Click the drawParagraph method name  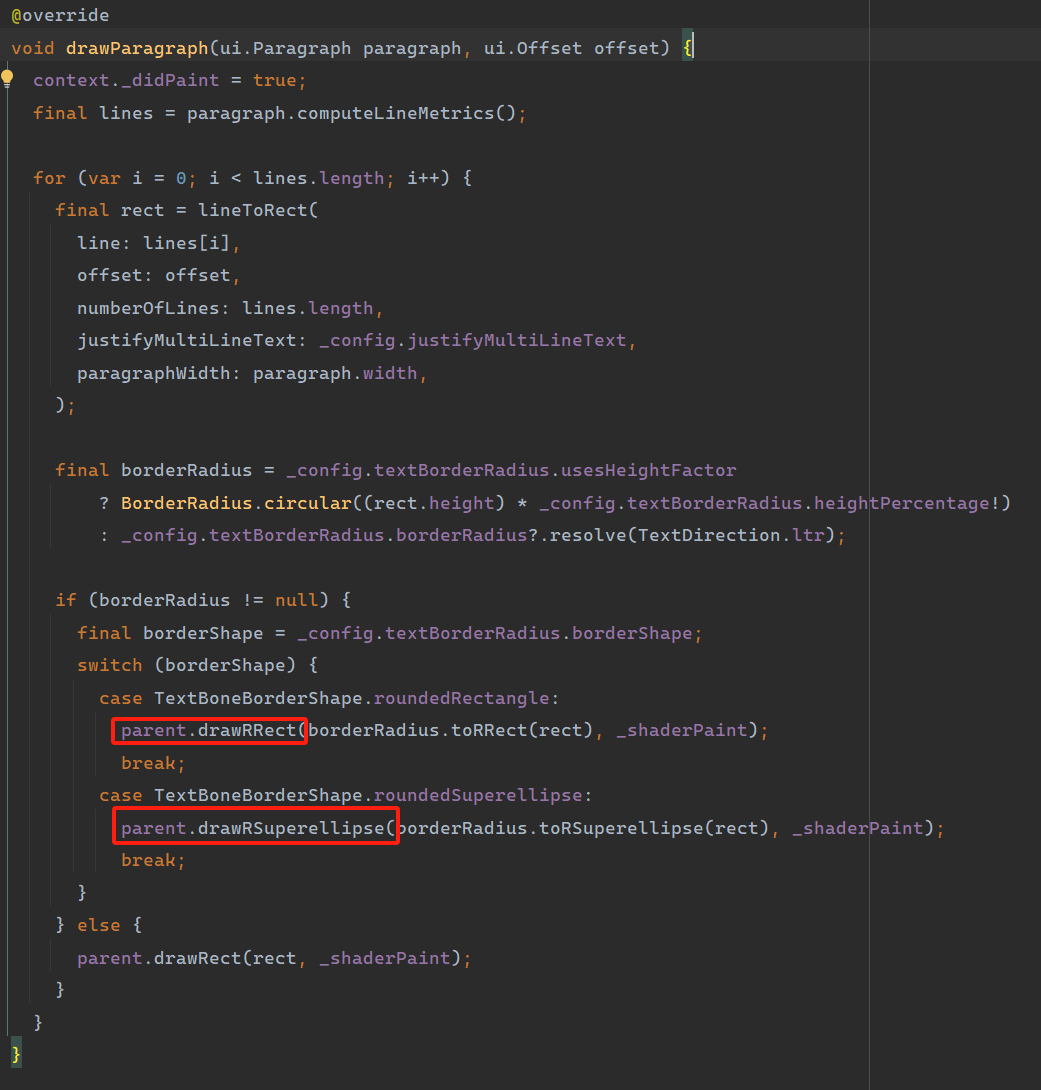[137, 48]
